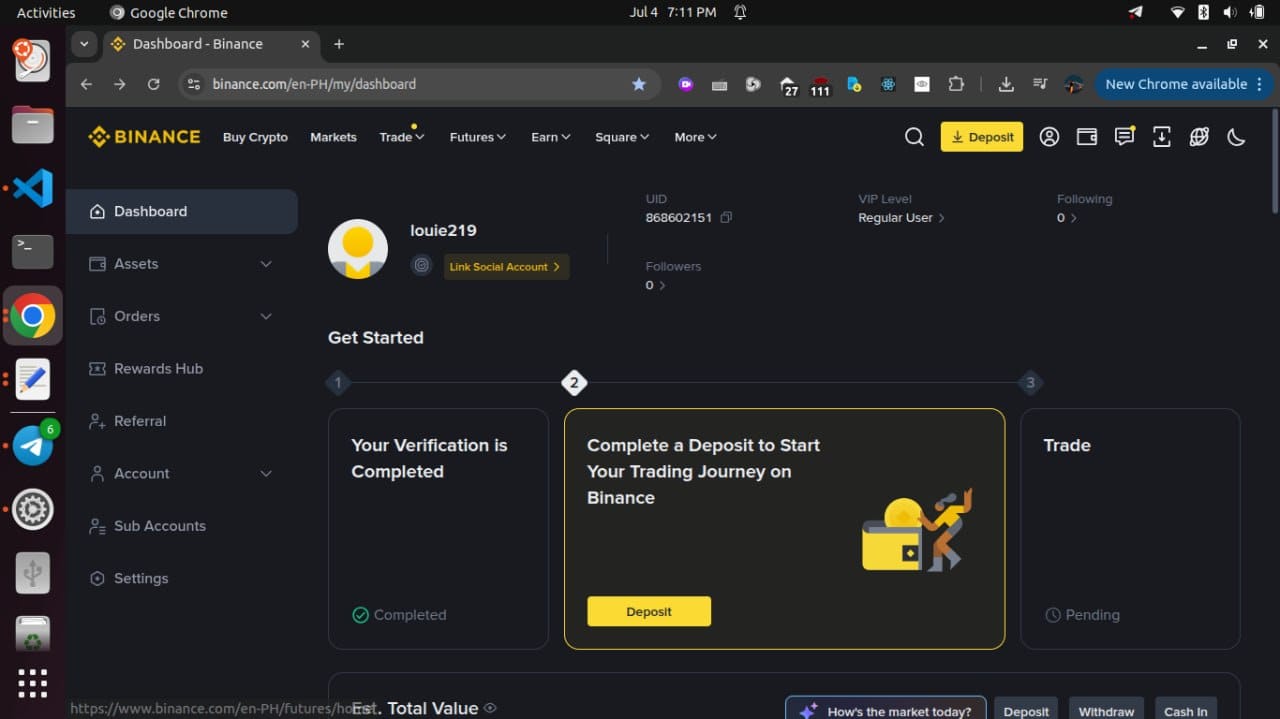Open the profile account icon in header
Viewport: 1280px width, 719px height.
[x=1049, y=137]
